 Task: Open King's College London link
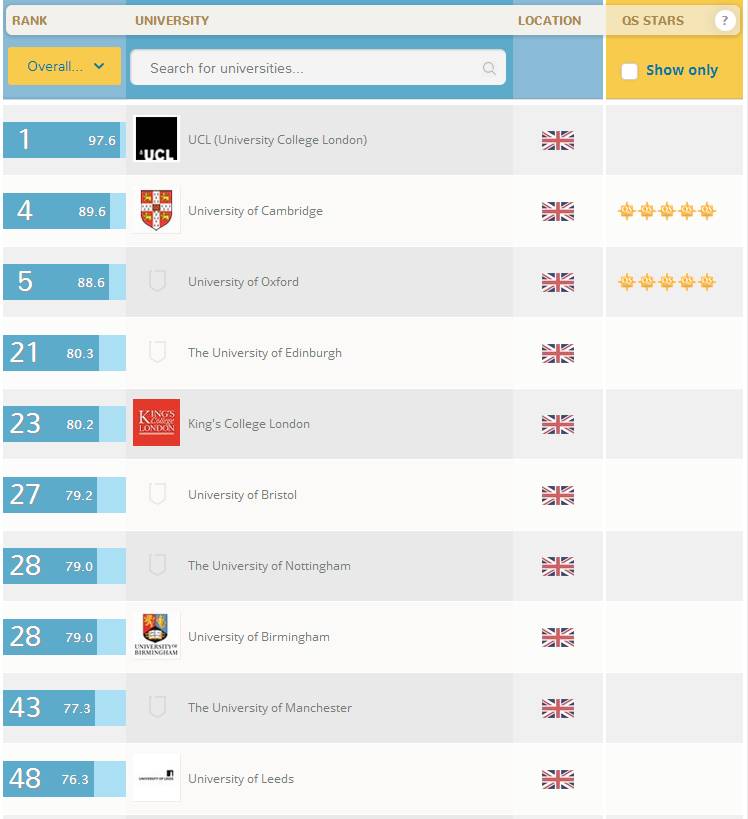249,424
